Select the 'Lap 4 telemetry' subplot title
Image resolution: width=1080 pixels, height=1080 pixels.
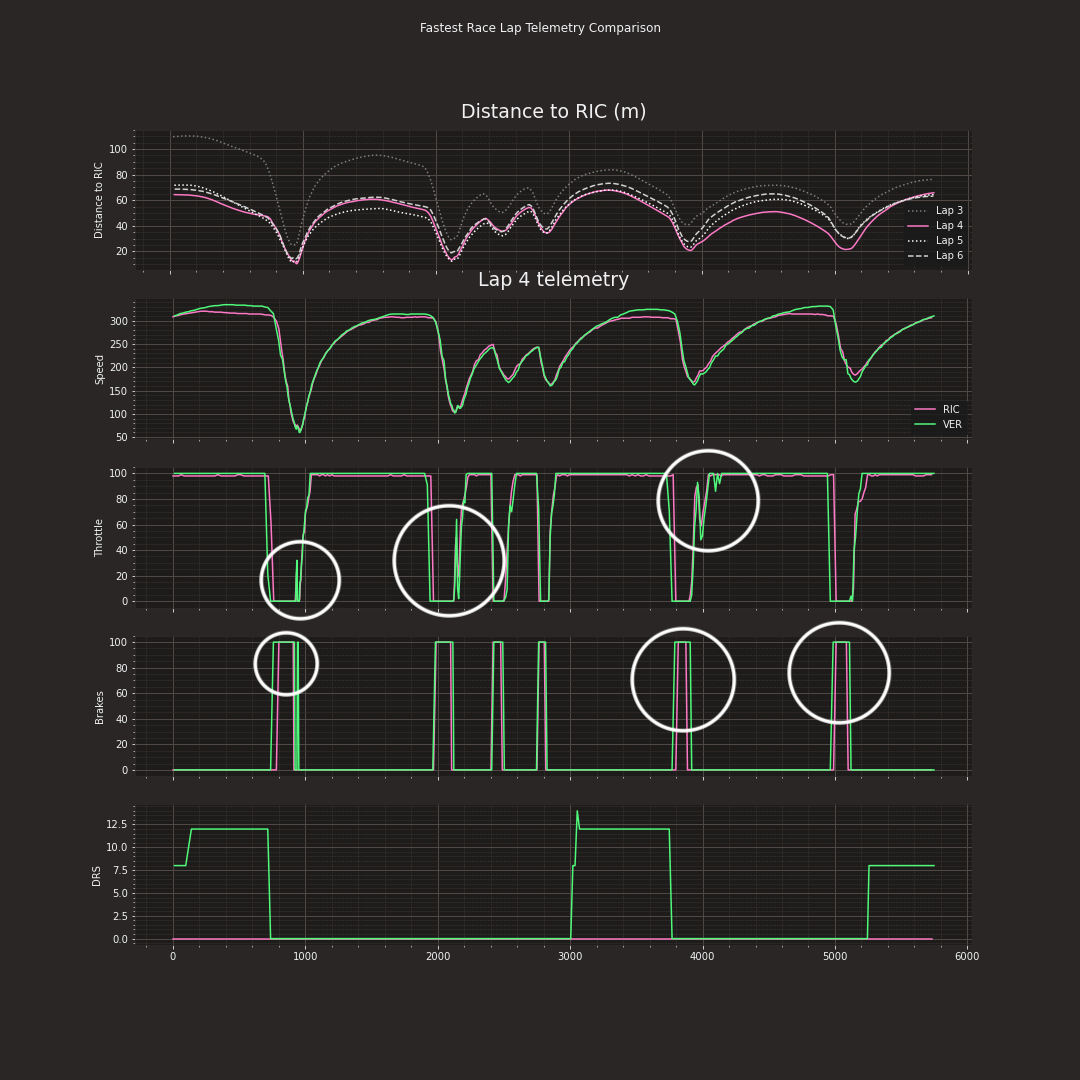[552, 279]
